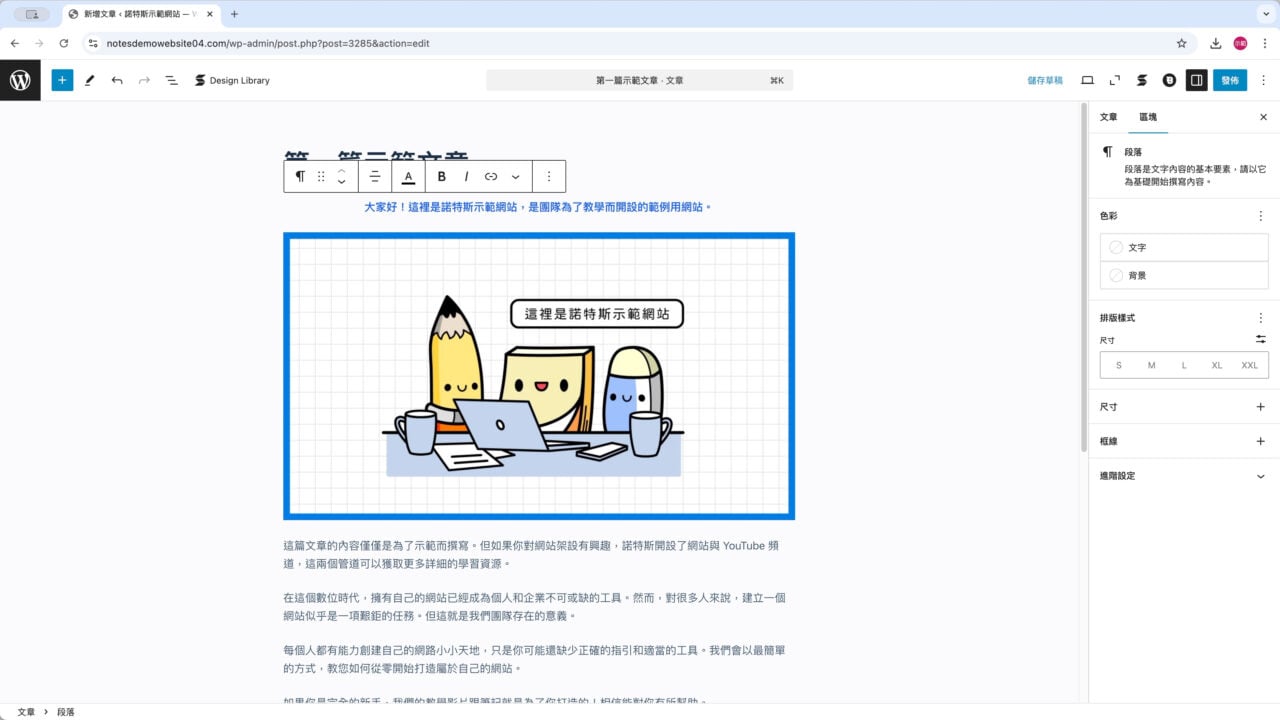Open the paragraph block's three-dot options menu
The height and width of the screenshot is (720, 1280).
point(548,176)
